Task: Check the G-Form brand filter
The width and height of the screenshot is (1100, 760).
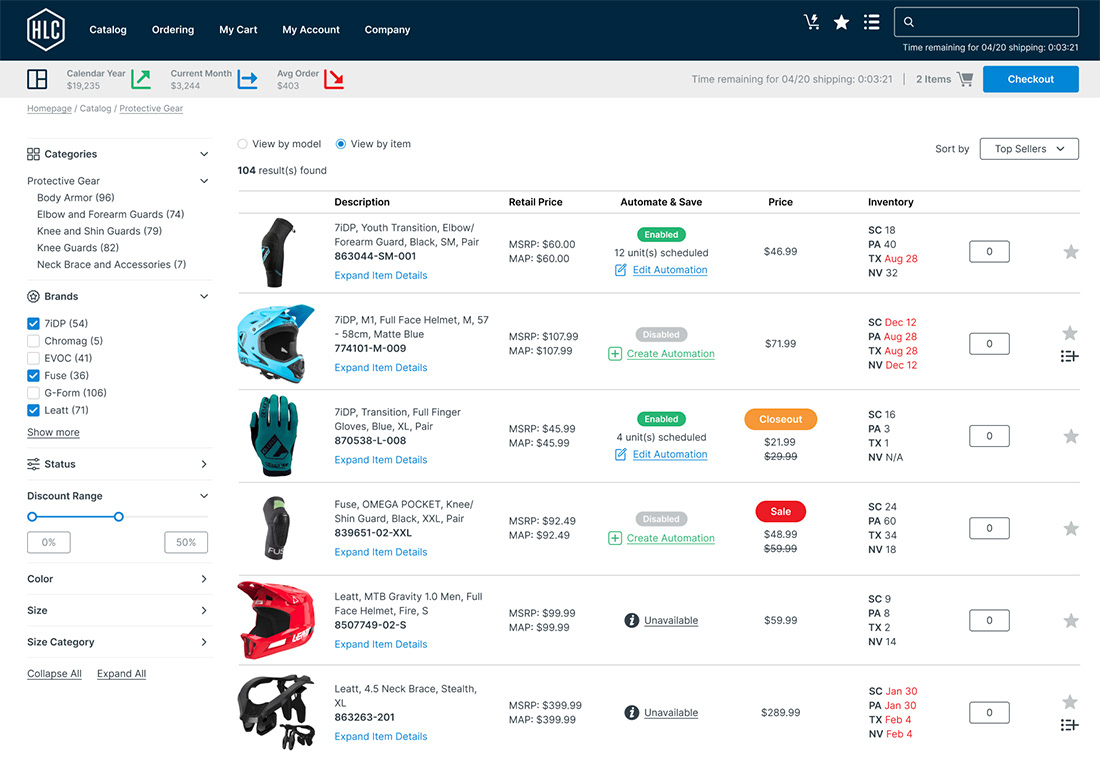Action: pos(33,393)
